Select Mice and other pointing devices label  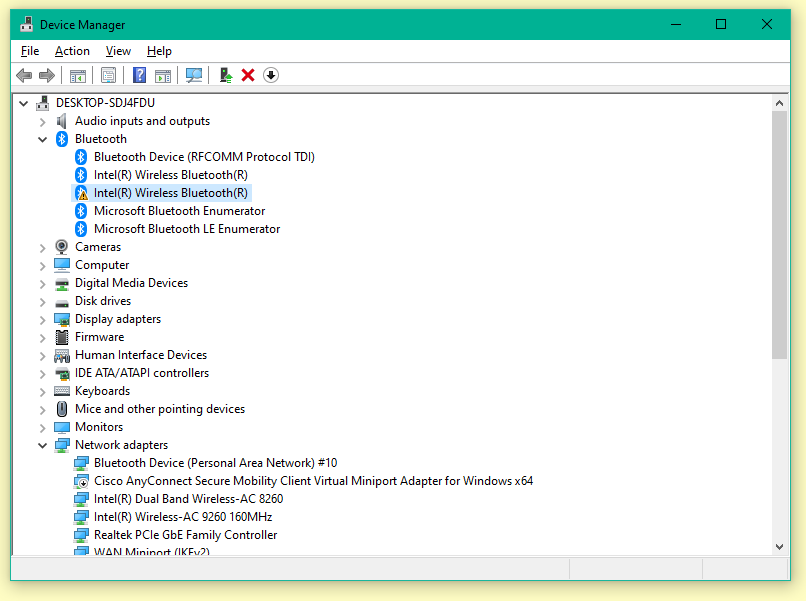tap(160, 409)
